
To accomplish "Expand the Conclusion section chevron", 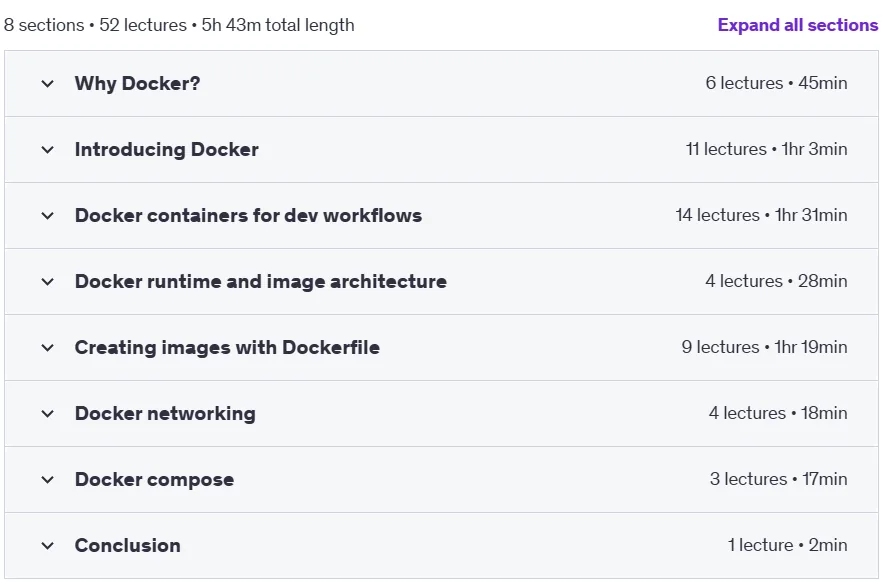I will coord(48,545).
